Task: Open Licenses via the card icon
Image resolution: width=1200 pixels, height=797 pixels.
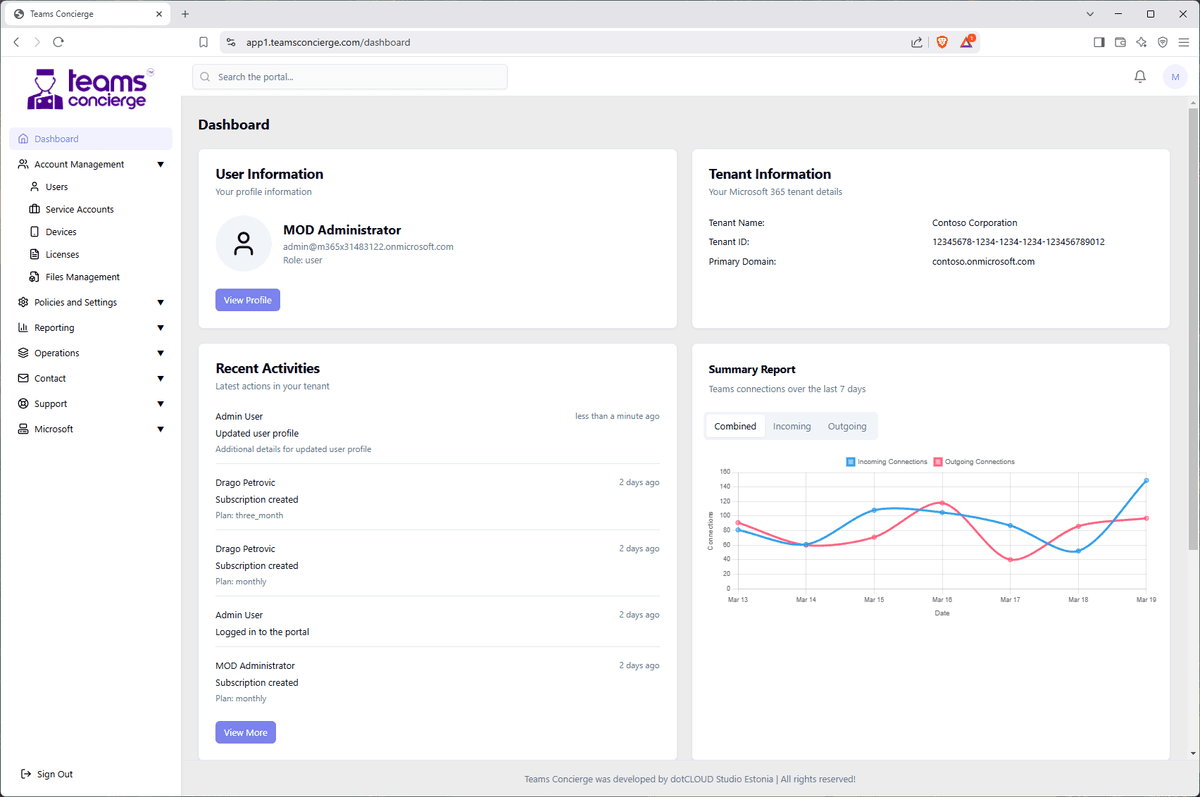Action: pyautogui.click(x=34, y=254)
